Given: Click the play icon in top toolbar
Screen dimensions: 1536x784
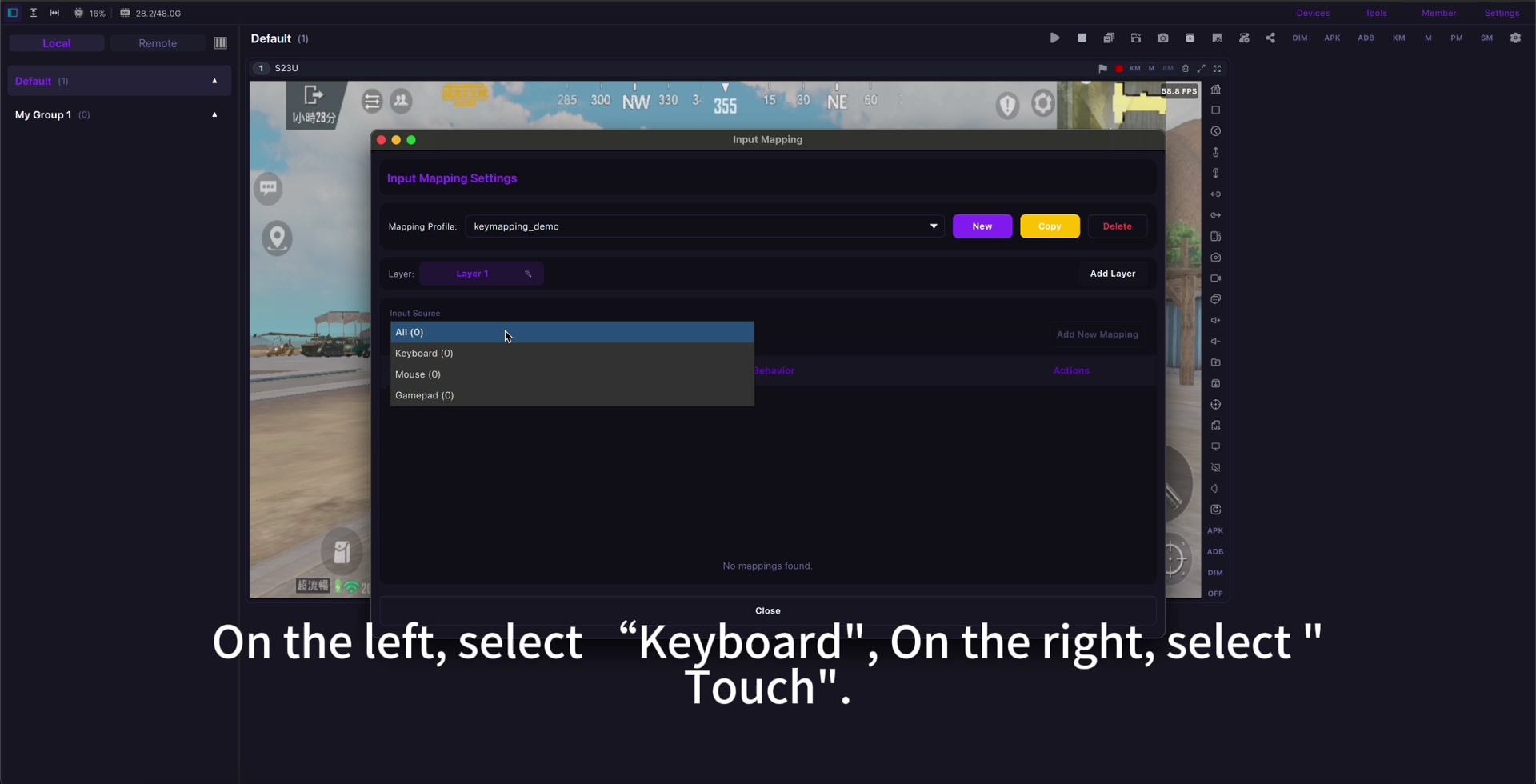Looking at the screenshot, I should click(1054, 38).
